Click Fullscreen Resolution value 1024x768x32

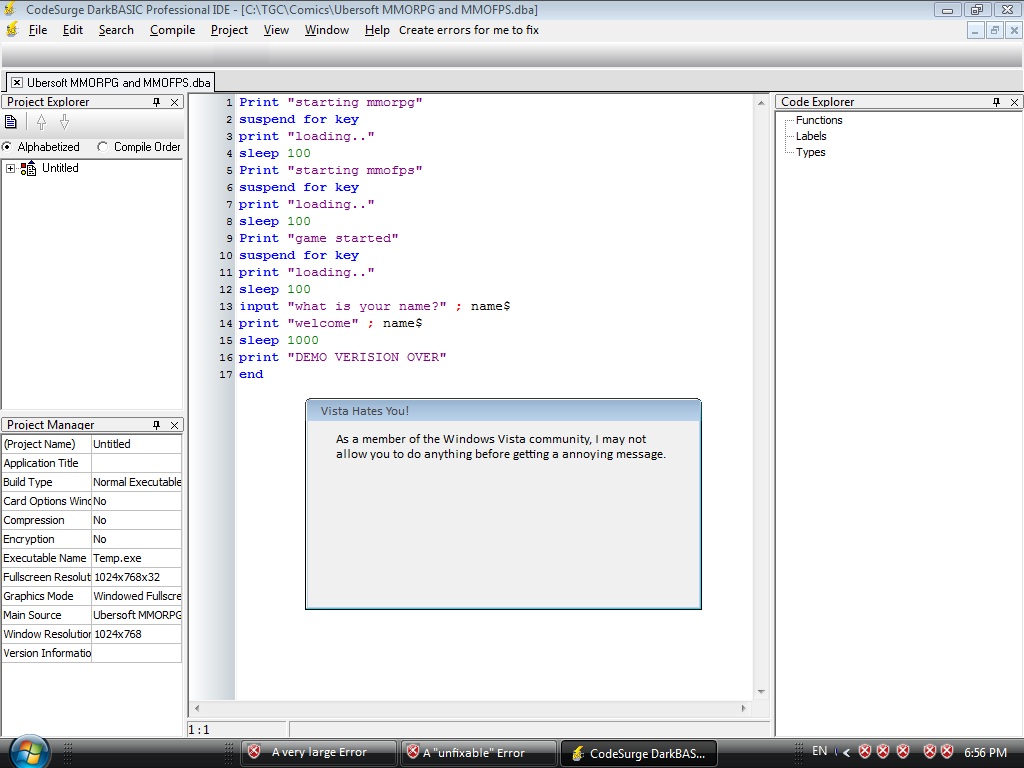[x=136, y=577]
